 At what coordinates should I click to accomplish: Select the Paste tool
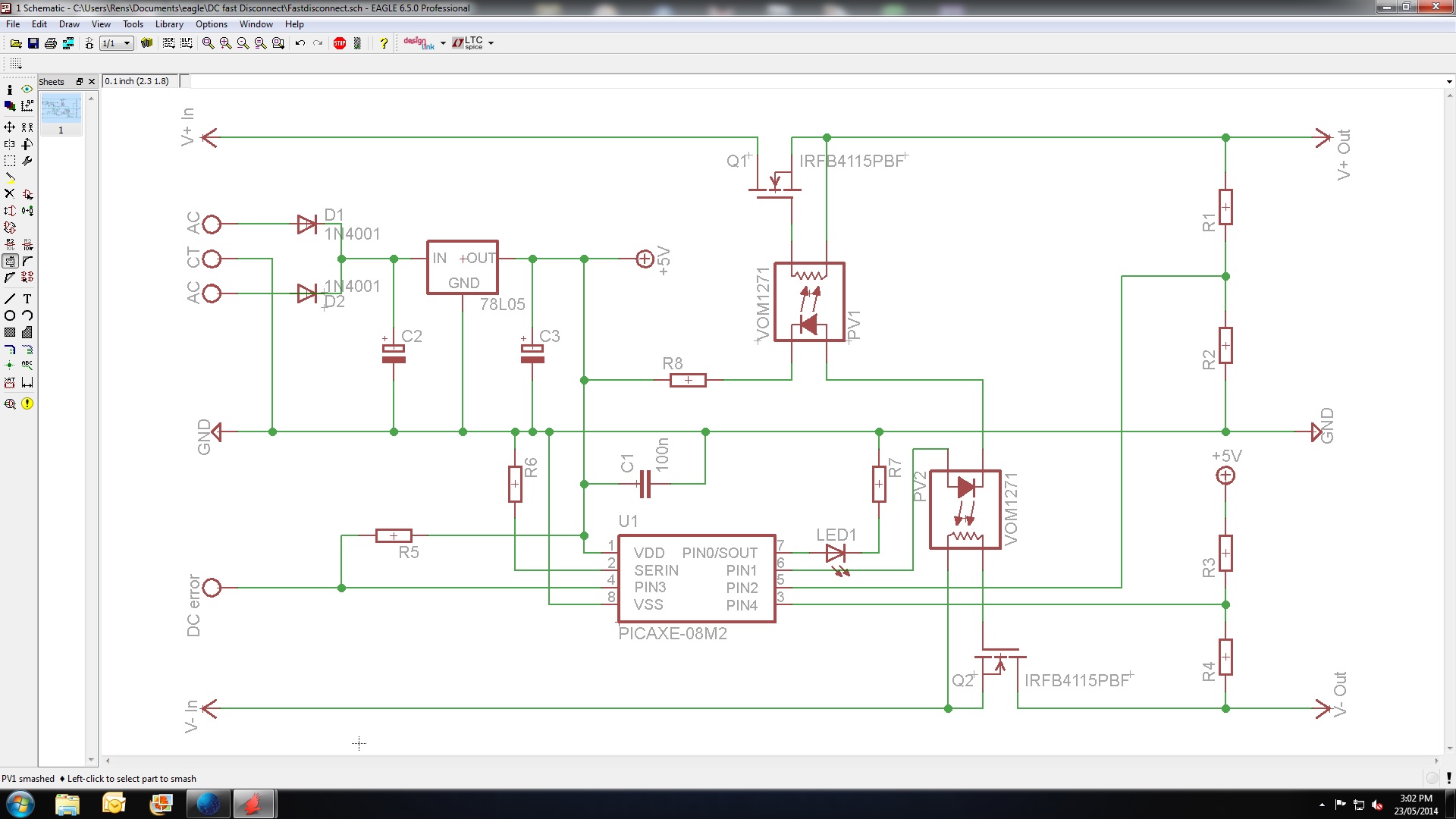tap(10, 177)
